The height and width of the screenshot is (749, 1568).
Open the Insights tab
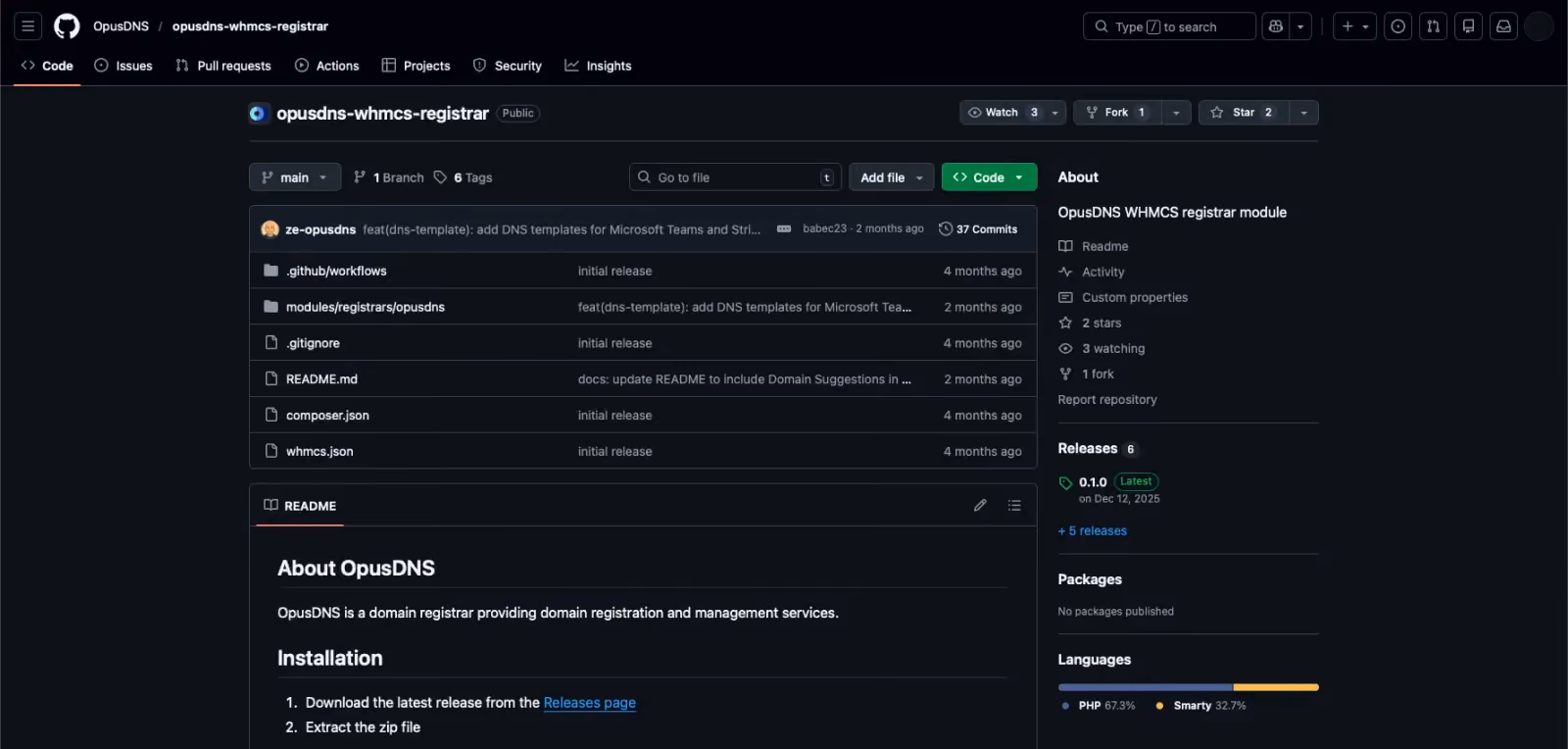pyautogui.click(x=598, y=66)
